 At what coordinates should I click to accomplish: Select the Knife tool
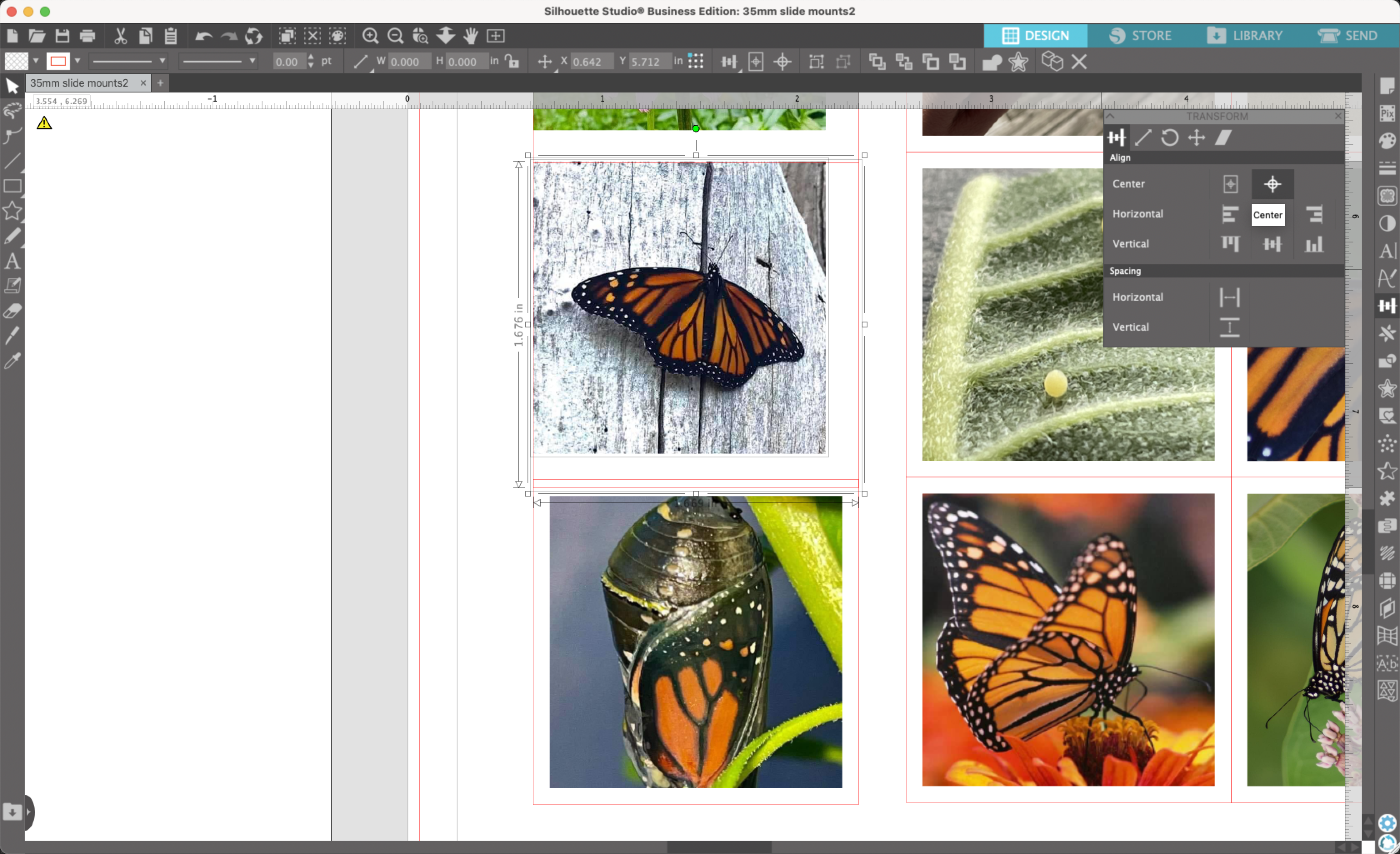12,335
